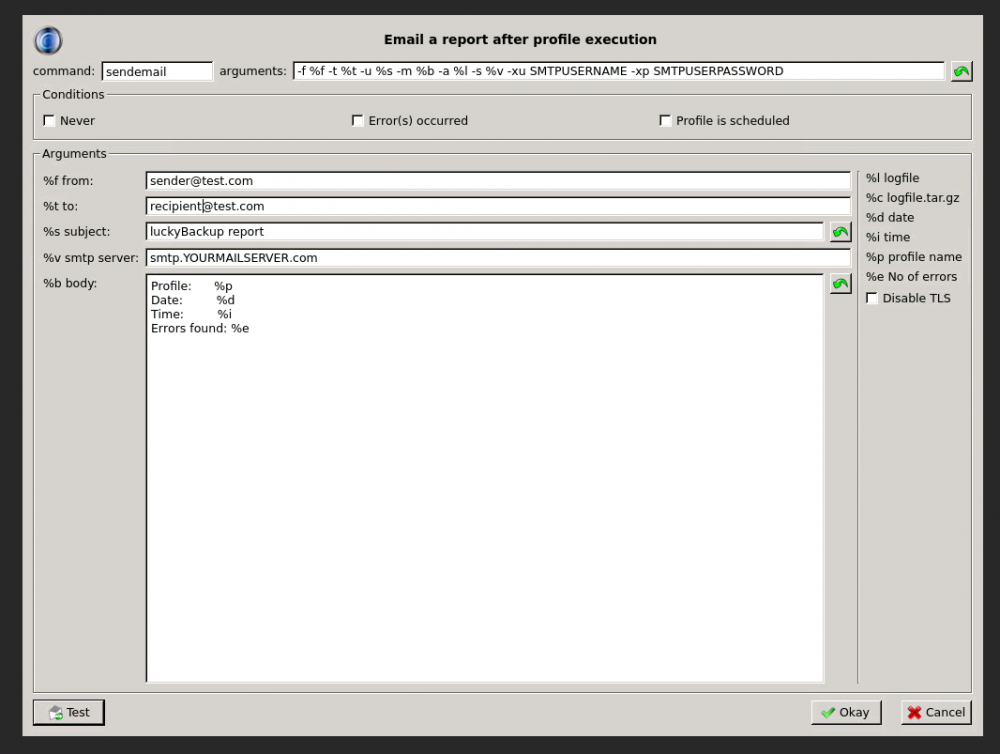Click the Arguments group label
This screenshot has width=1000, height=754.
pos(74,154)
